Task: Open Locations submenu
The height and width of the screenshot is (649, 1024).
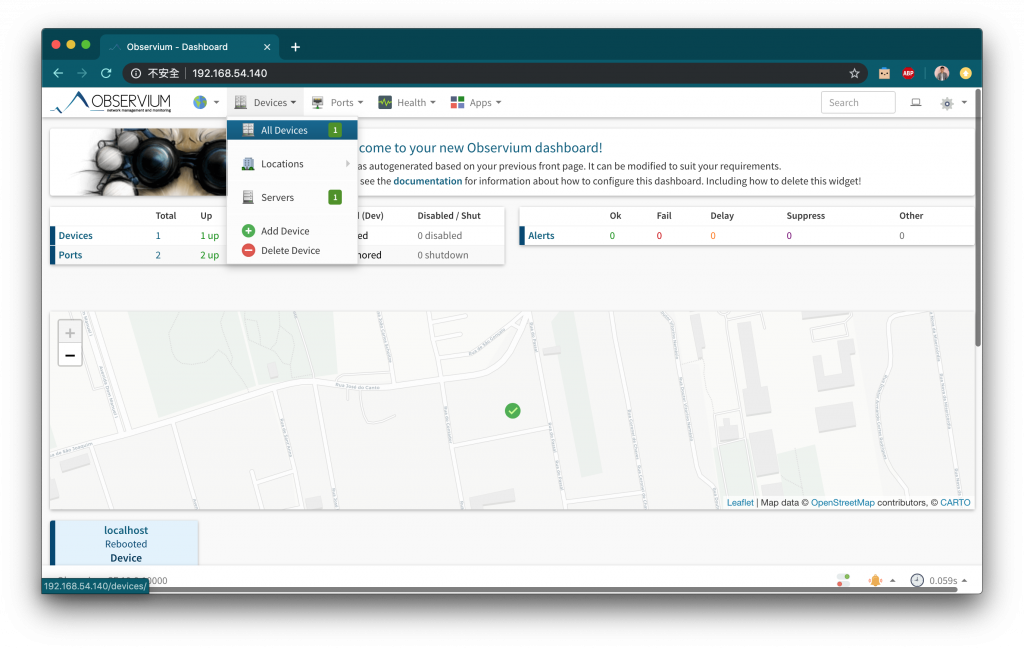Action: pyautogui.click(x=292, y=164)
